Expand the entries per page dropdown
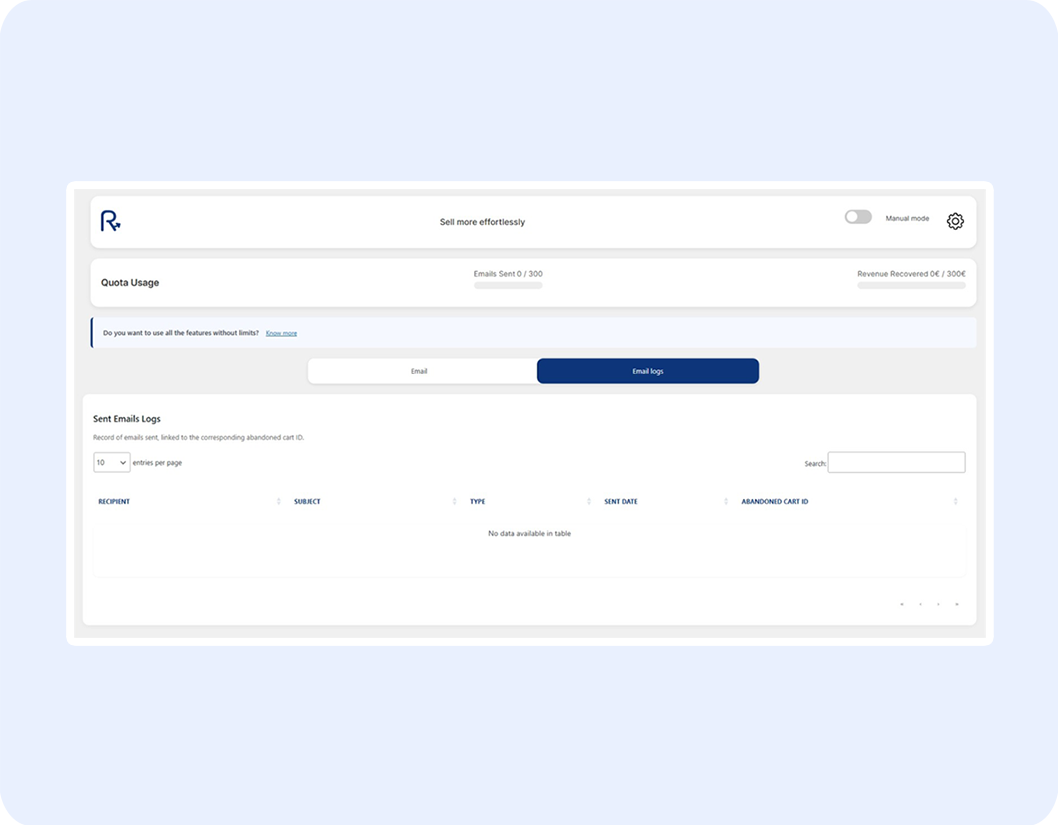Image resolution: width=1058 pixels, height=825 pixels. [x=111, y=462]
